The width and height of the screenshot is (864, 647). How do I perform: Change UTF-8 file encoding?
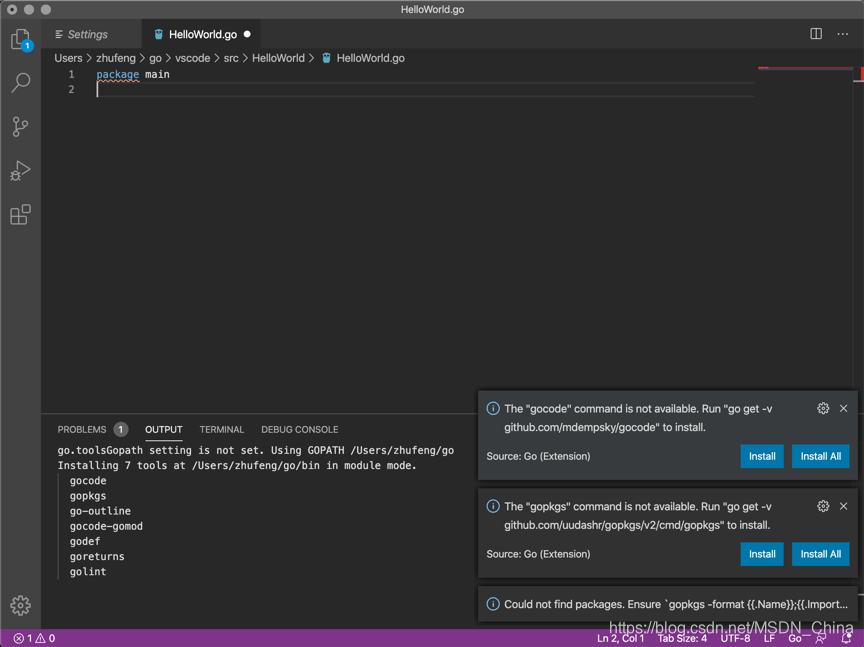coord(736,638)
